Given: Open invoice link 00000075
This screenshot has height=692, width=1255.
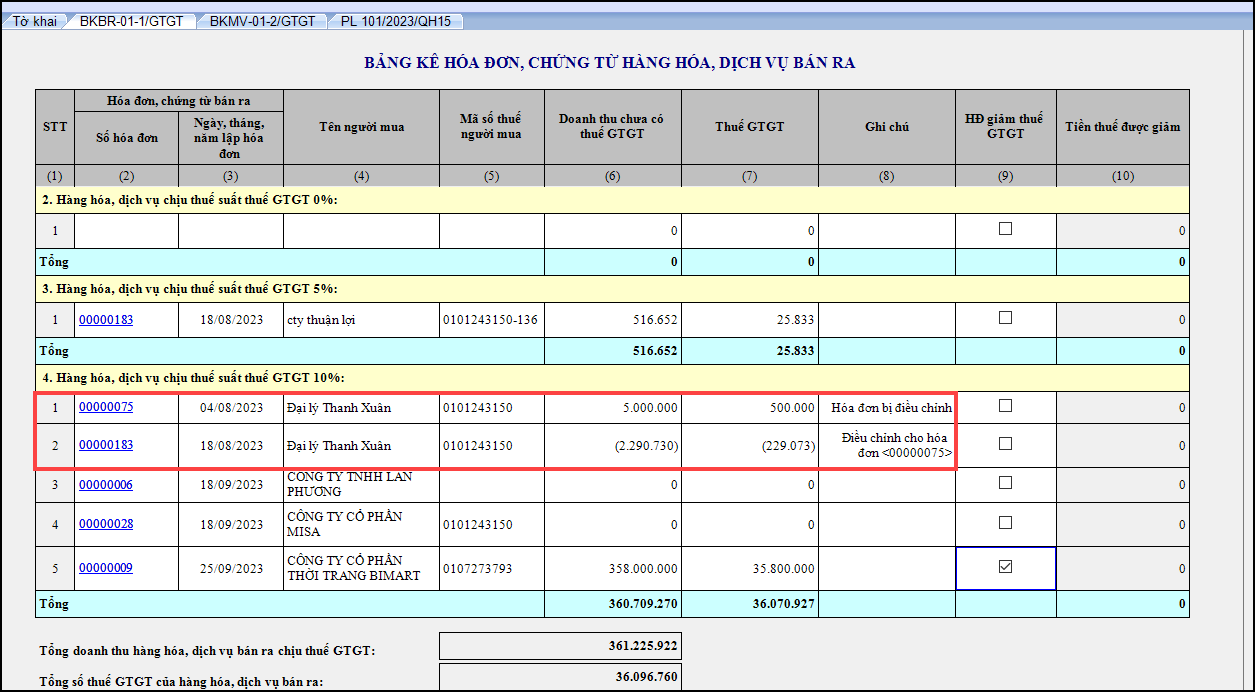Looking at the screenshot, I should (x=106, y=407).
